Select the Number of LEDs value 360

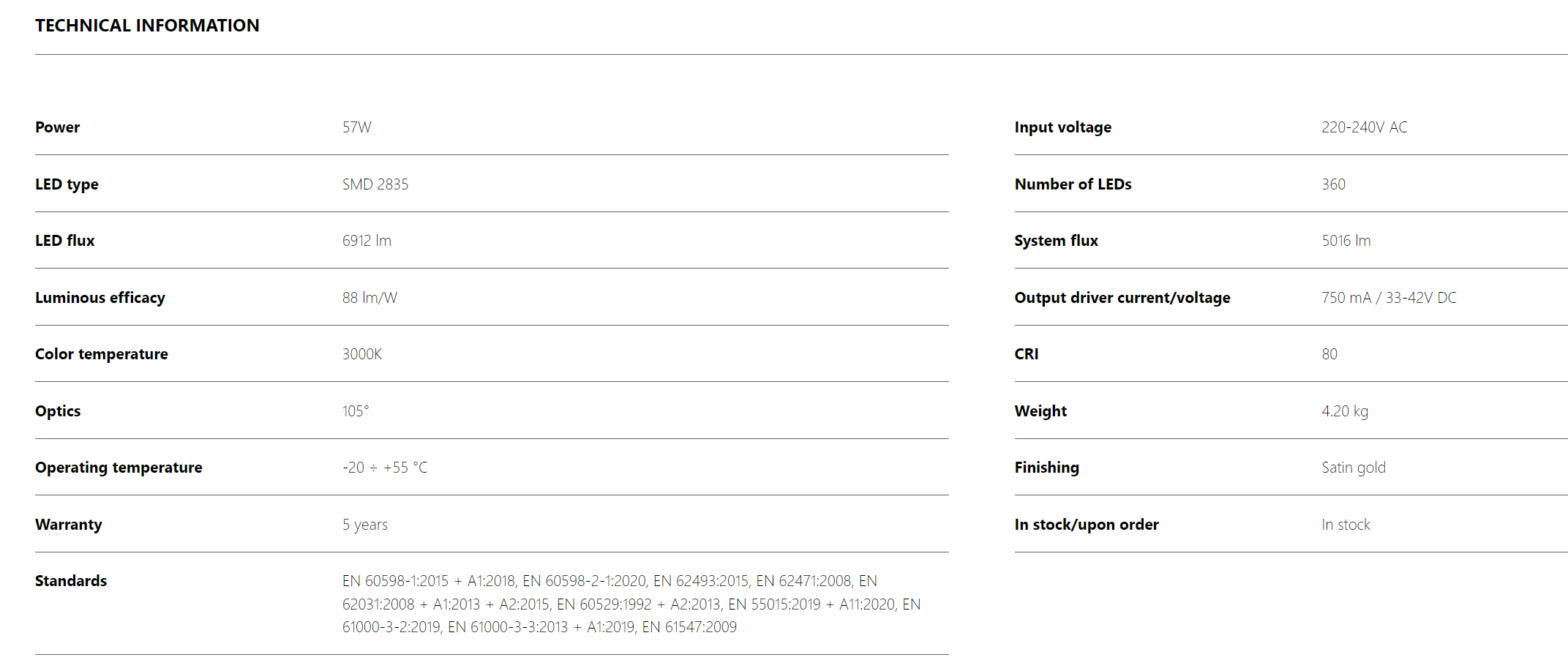(1333, 184)
